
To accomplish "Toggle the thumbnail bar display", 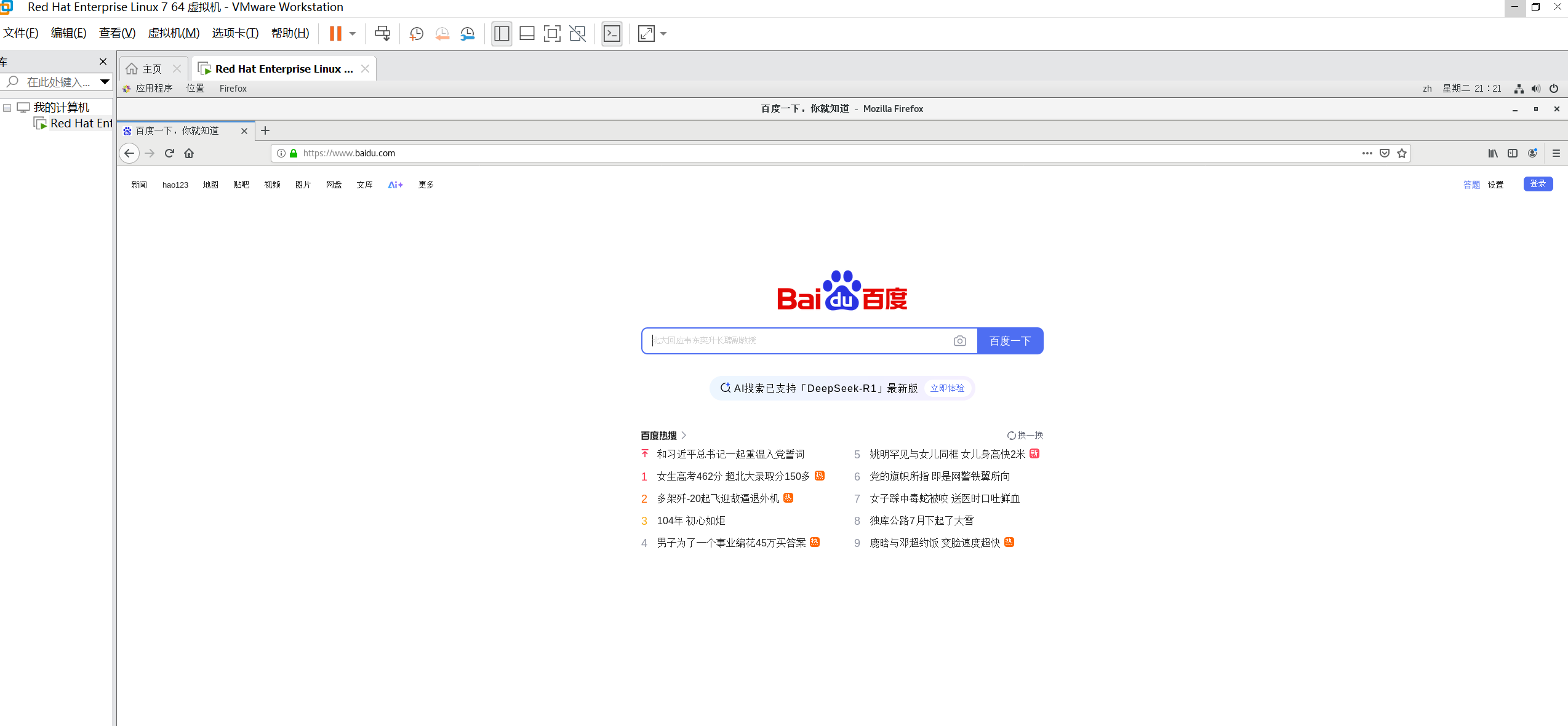I will pos(527,34).
